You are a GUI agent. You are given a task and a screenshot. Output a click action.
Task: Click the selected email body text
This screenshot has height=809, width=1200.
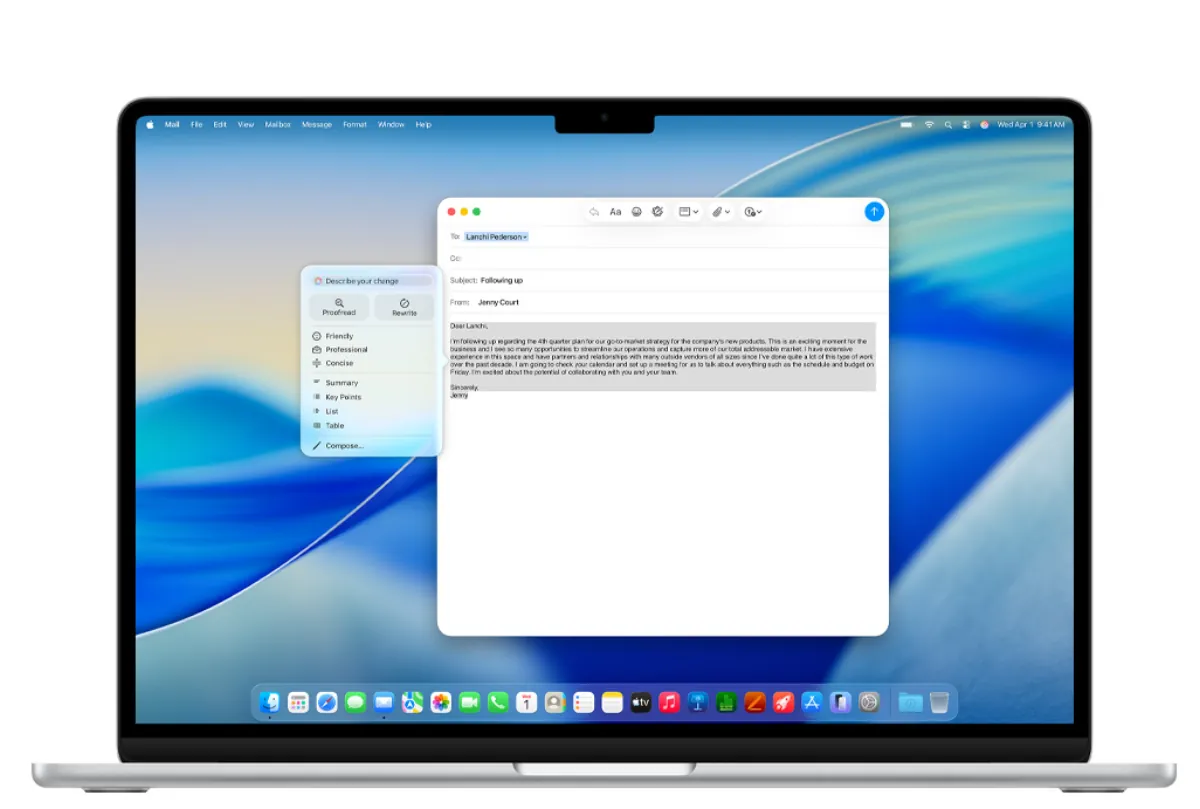tap(662, 356)
